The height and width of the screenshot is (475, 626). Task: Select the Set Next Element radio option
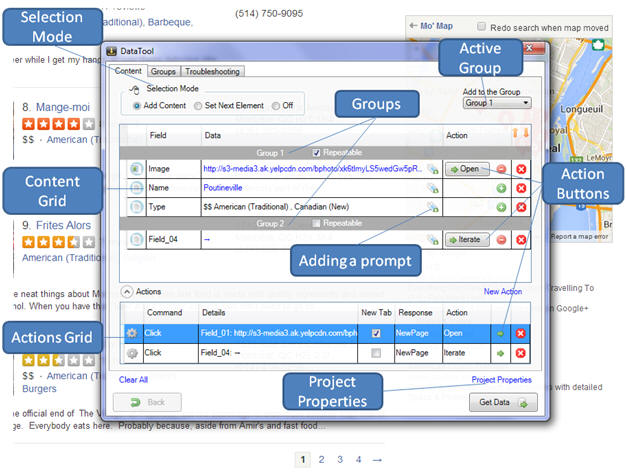tap(198, 105)
